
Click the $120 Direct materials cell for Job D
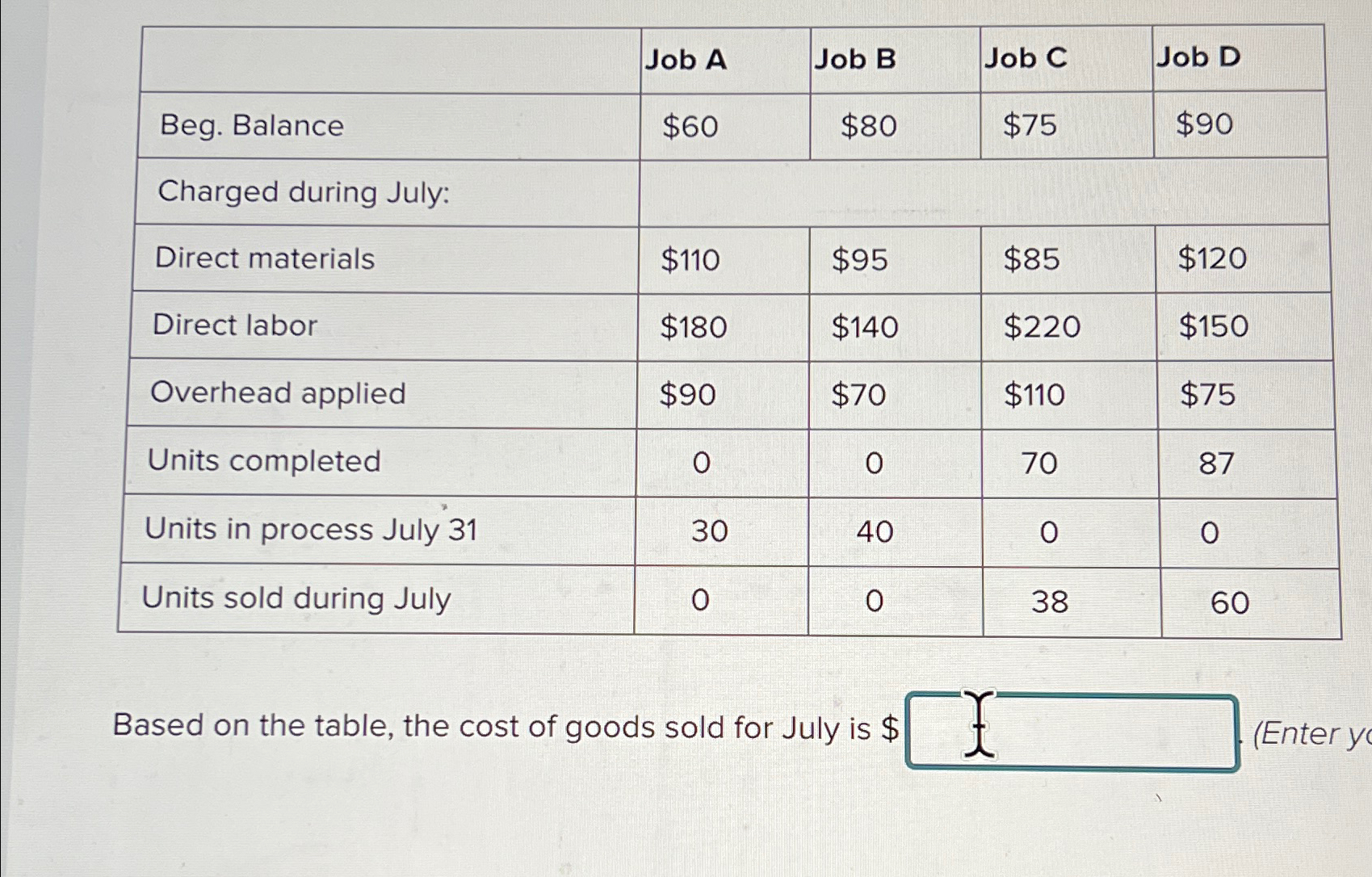1214,258
